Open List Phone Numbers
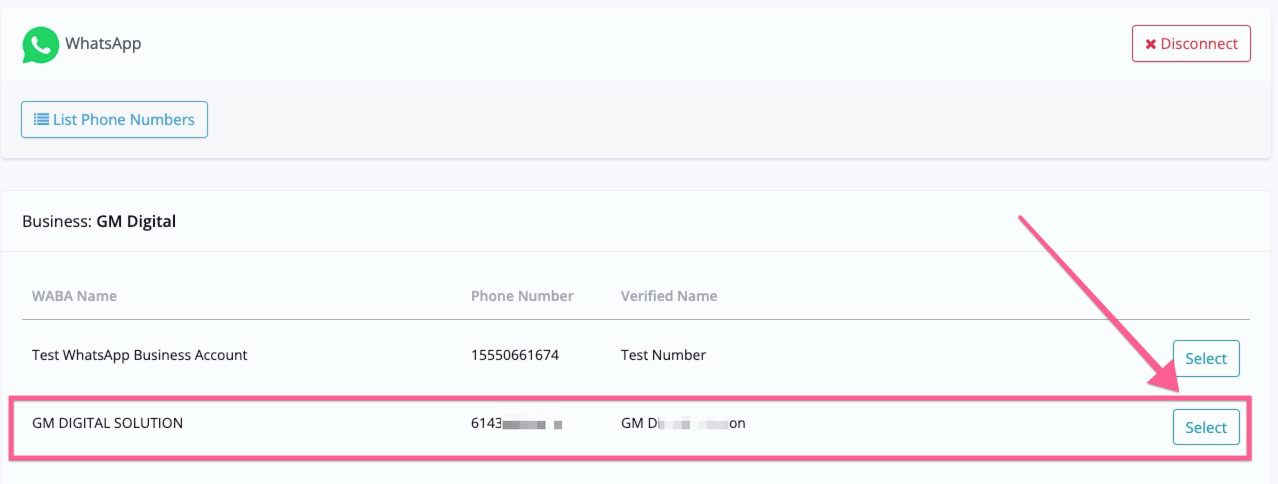The width and height of the screenshot is (1278, 484). [x=114, y=119]
